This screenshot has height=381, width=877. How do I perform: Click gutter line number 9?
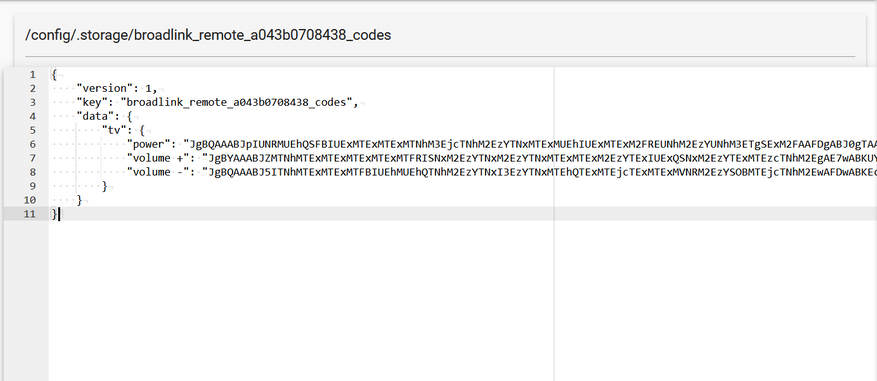(32, 186)
